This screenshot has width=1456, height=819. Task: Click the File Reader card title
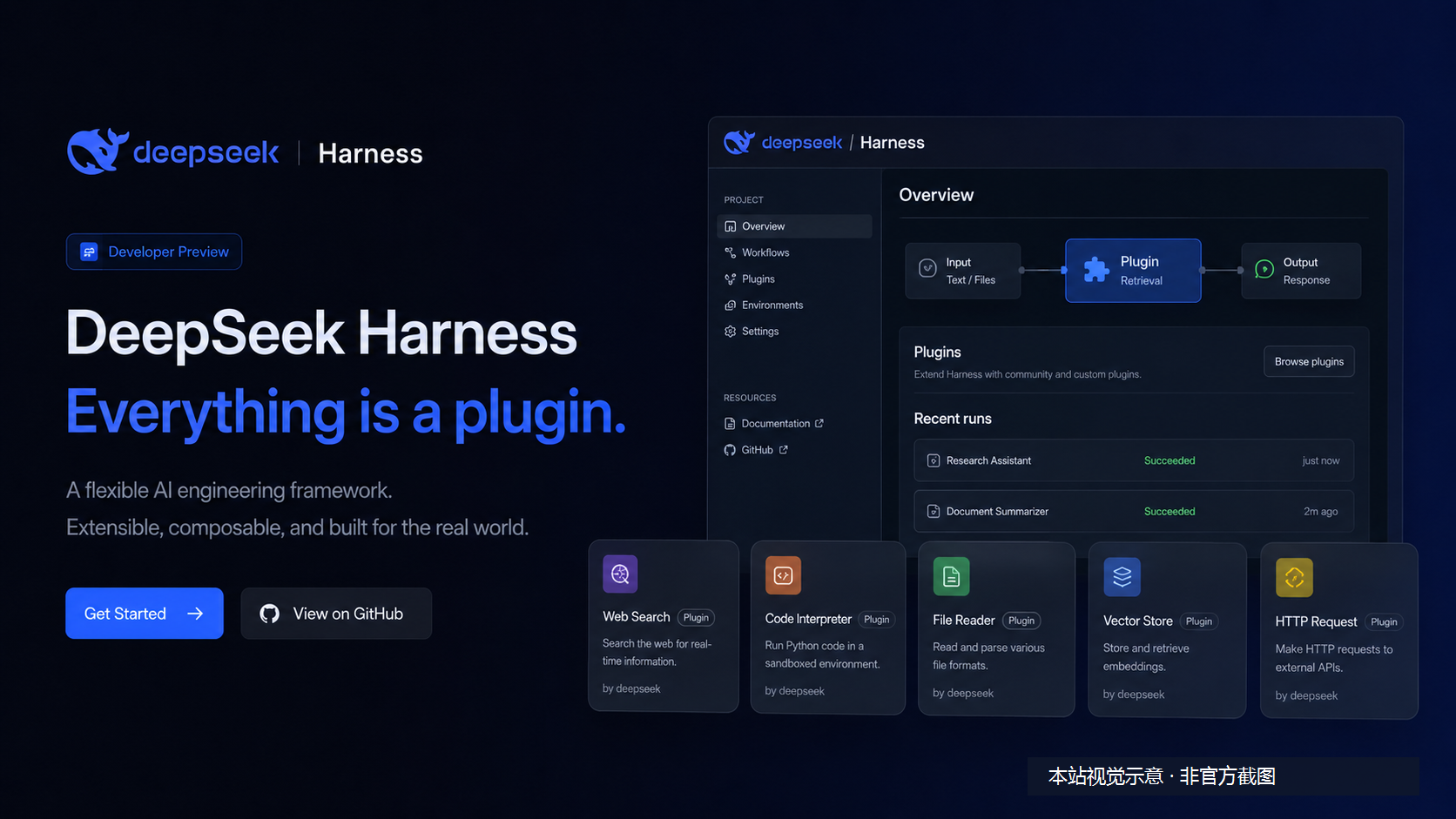click(964, 621)
